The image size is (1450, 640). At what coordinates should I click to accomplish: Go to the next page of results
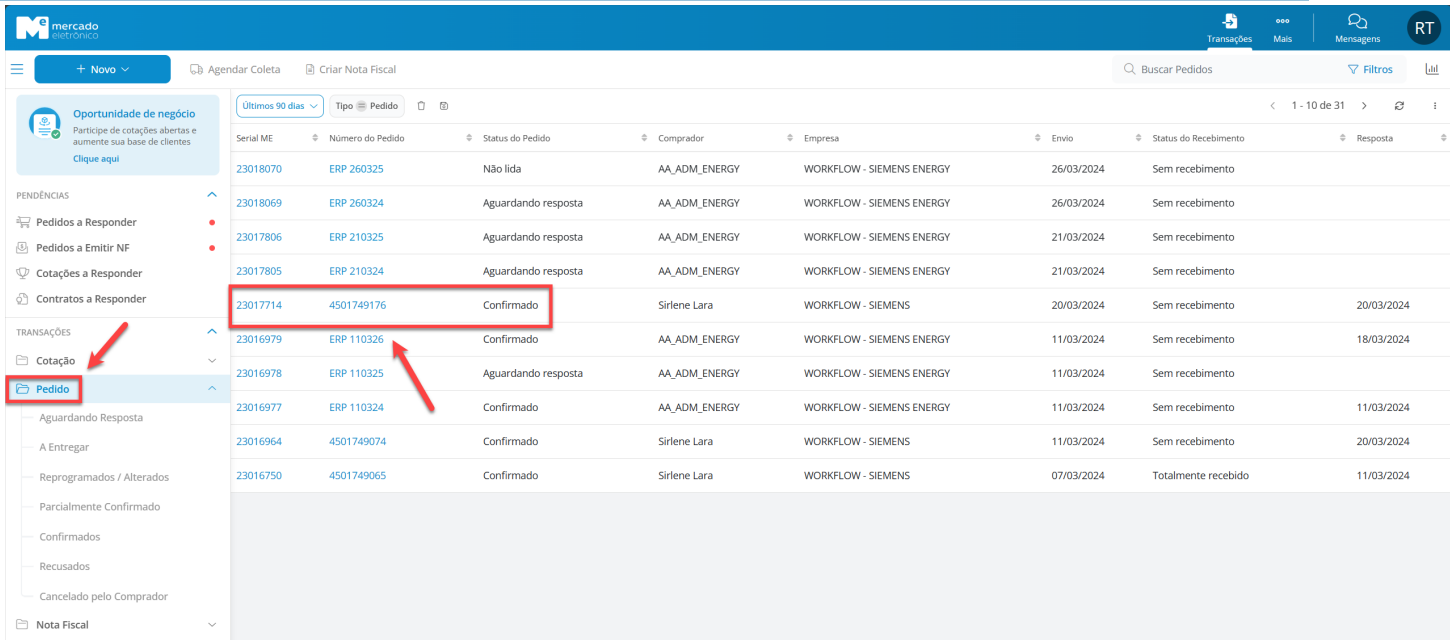(x=1364, y=106)
